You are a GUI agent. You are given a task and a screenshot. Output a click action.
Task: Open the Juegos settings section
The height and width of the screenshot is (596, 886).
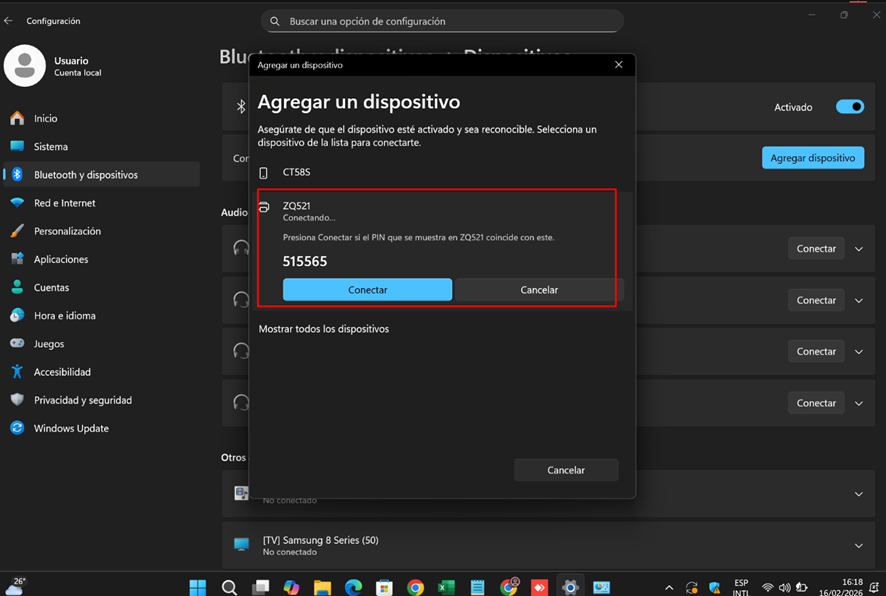pos(49,344)
